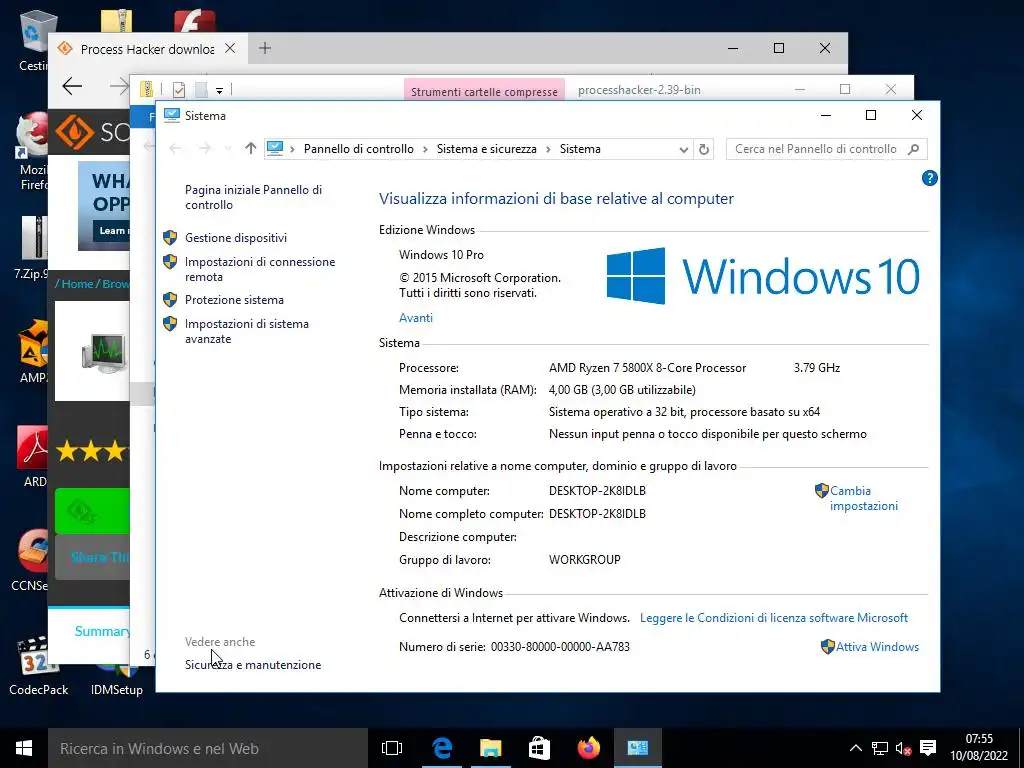The height and width of the screenshot is (768, 1024).
Task: Click the network icon in system tray
Action: [880, 748]
